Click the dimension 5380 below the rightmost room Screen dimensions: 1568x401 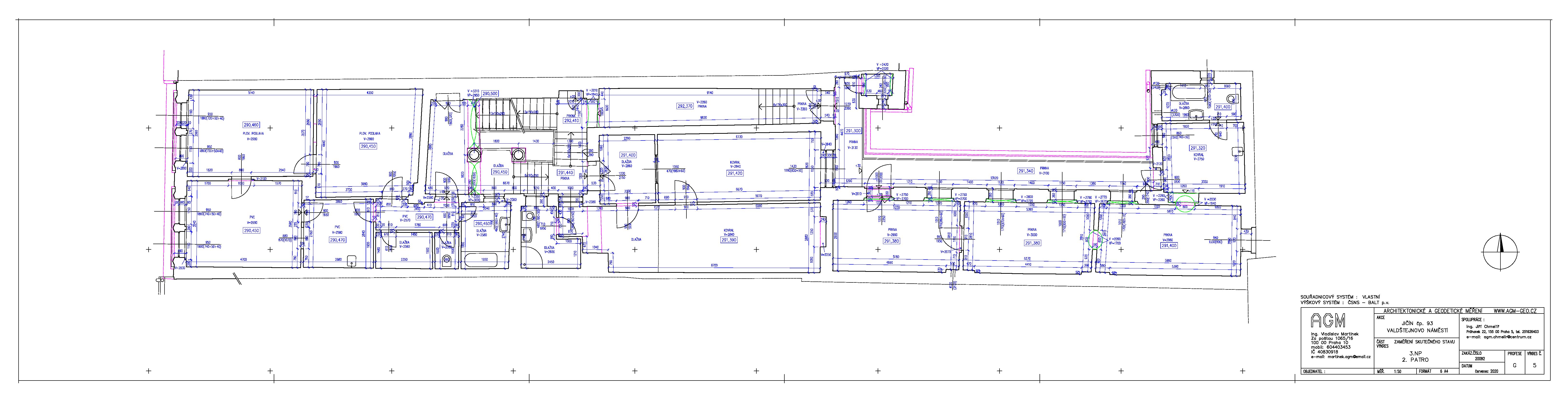1175,267
